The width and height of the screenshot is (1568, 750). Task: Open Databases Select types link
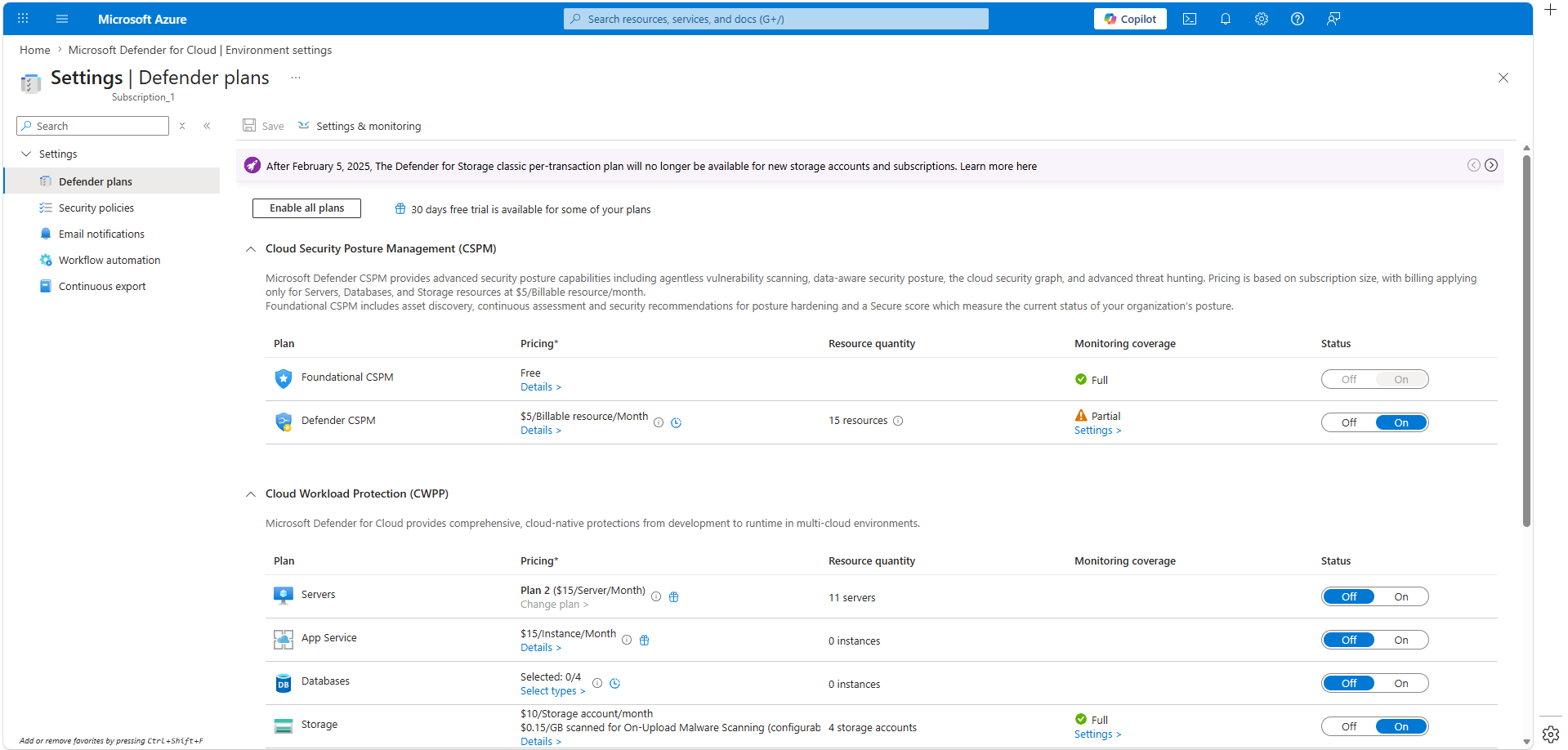tap(552, 691)
